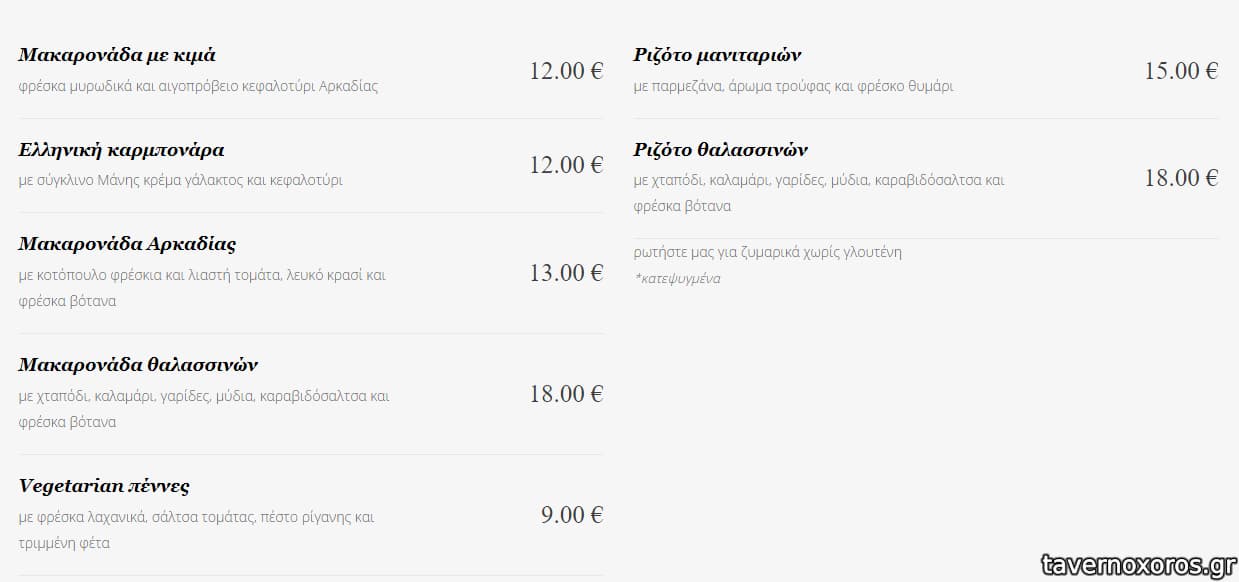The width and height of the screenshot is (1239, 582).
Task: Click the parmesan and truffle description text
Action: pos(793,86)
